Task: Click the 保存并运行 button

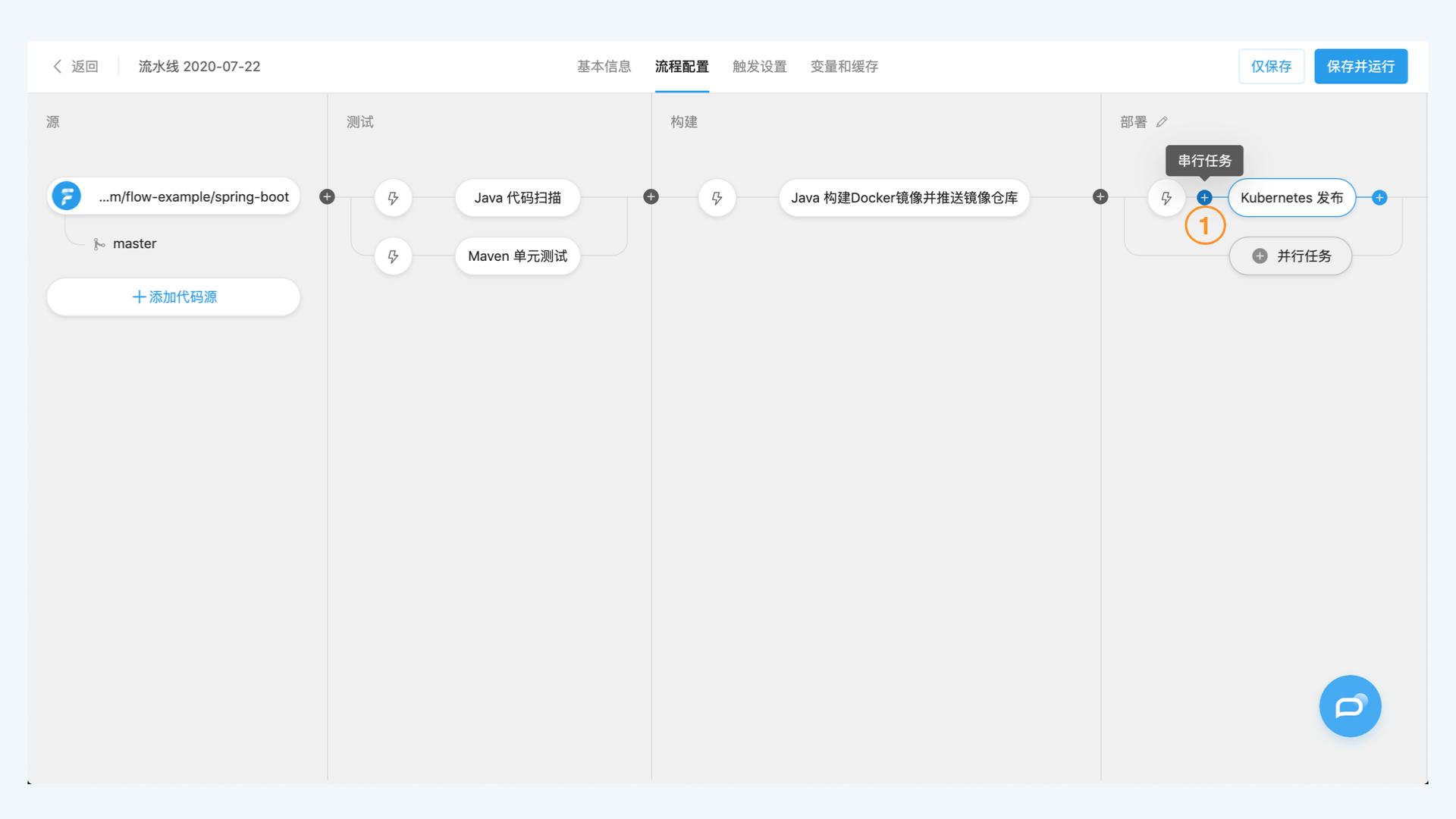Action: pyautogui.click(x=1360, y=67)
